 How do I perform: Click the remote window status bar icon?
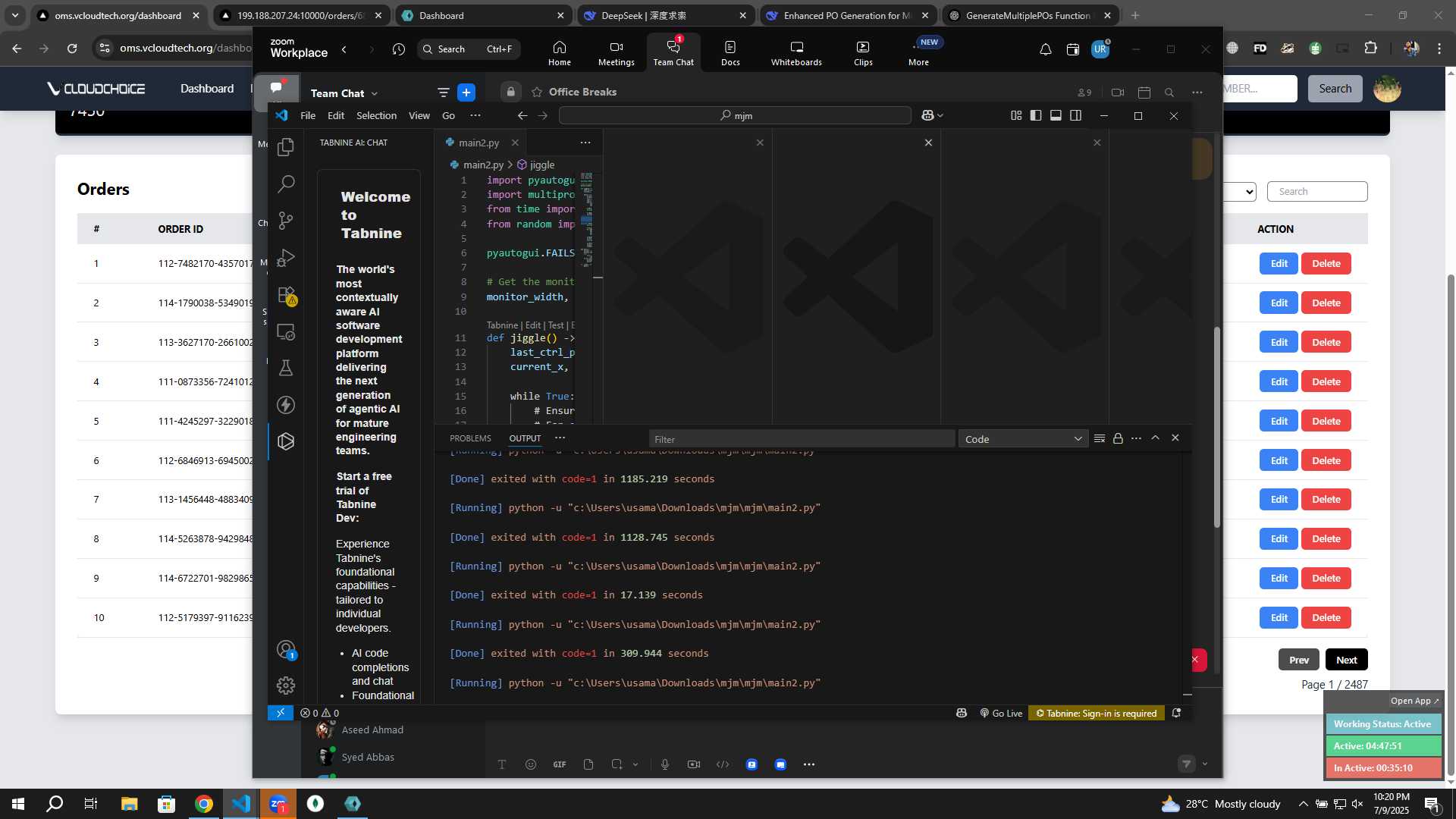click(281, 713)
